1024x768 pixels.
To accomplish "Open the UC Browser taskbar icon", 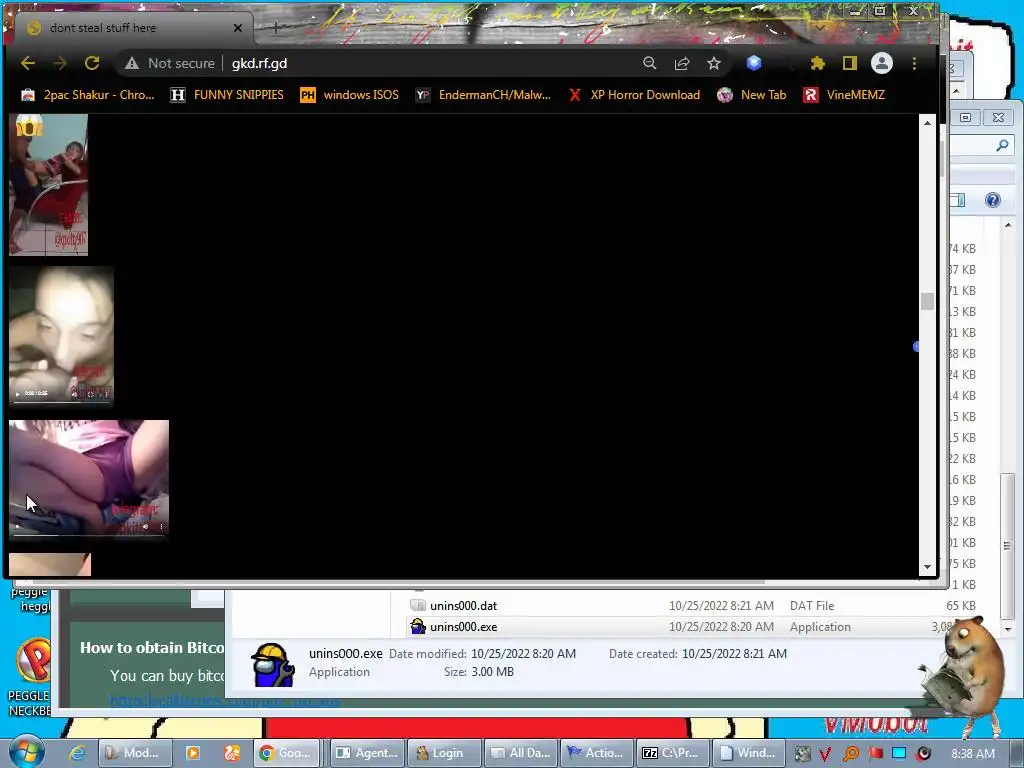I will click(231, 753).
